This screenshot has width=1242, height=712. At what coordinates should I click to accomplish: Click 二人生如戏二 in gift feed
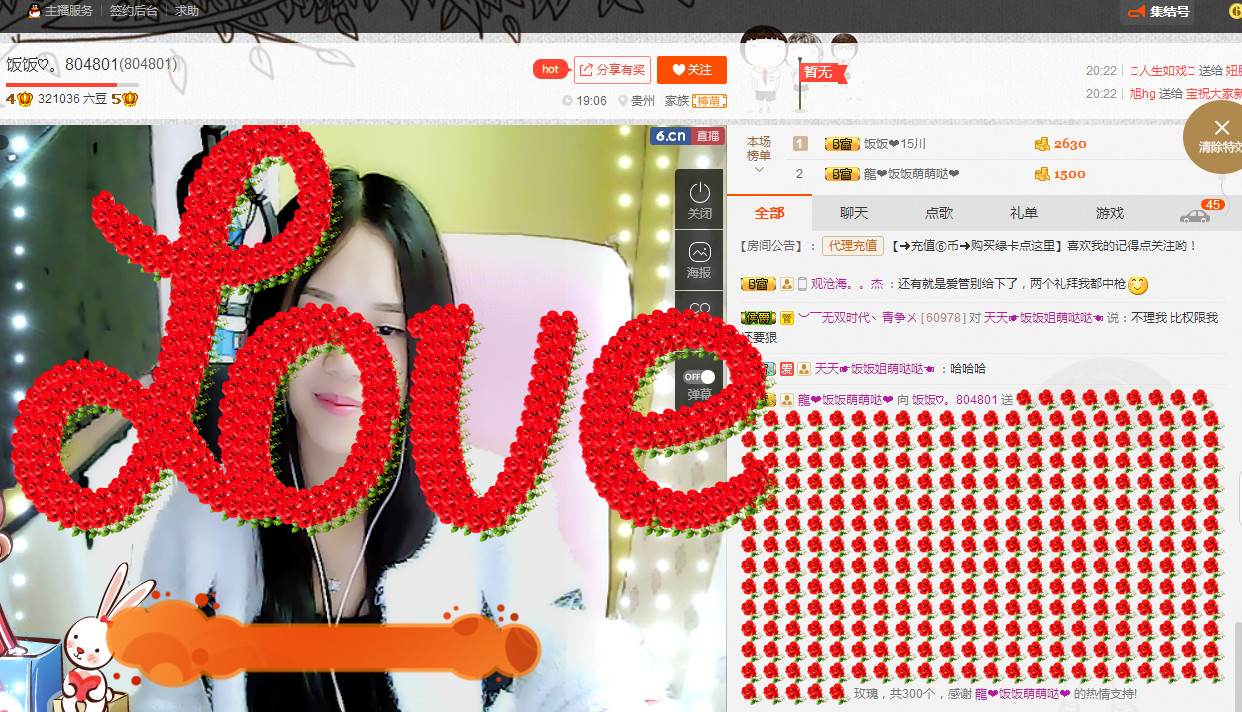1163,70
